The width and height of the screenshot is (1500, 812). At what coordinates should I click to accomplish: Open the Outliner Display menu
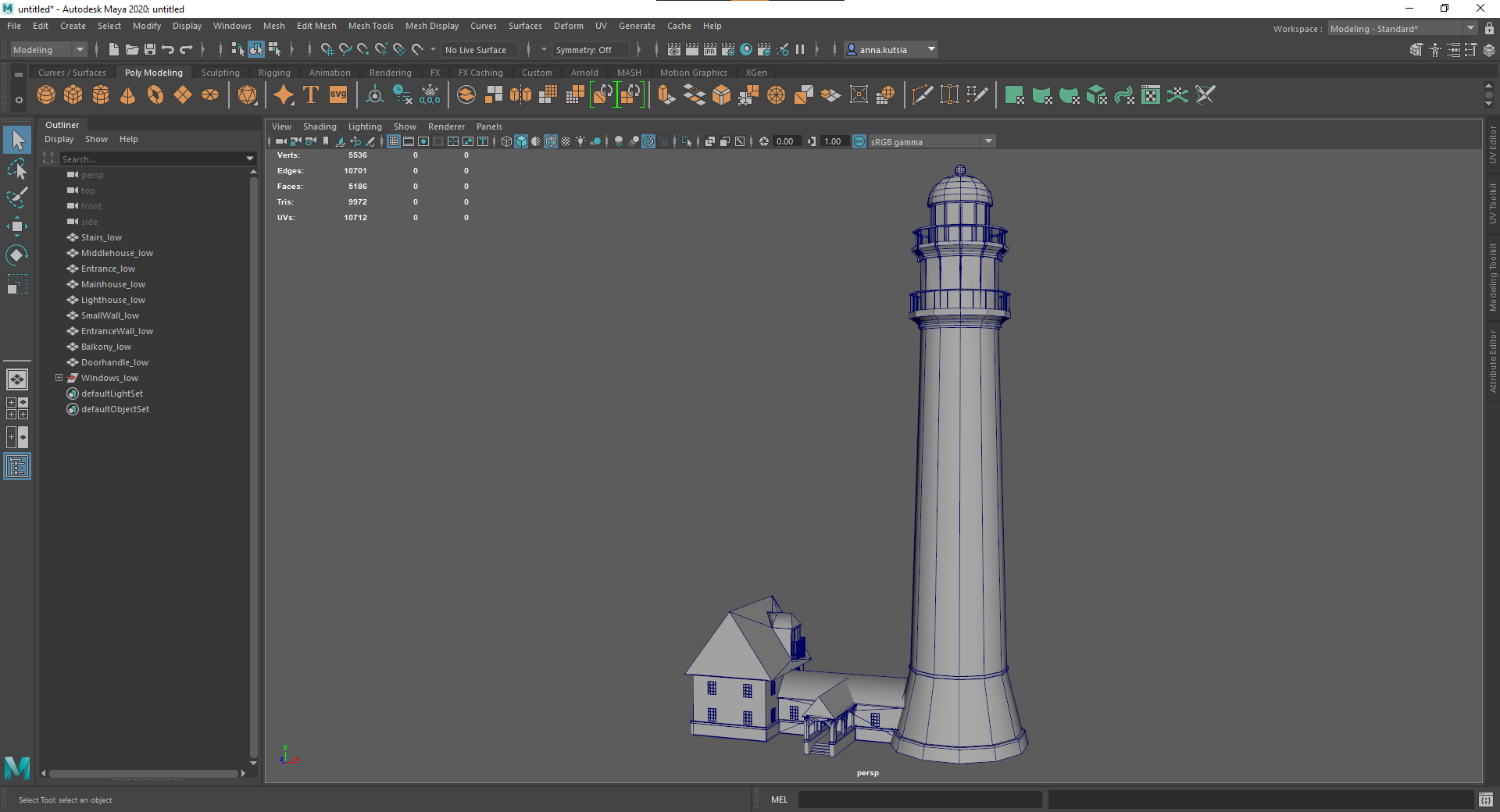[x=59, y=139]
